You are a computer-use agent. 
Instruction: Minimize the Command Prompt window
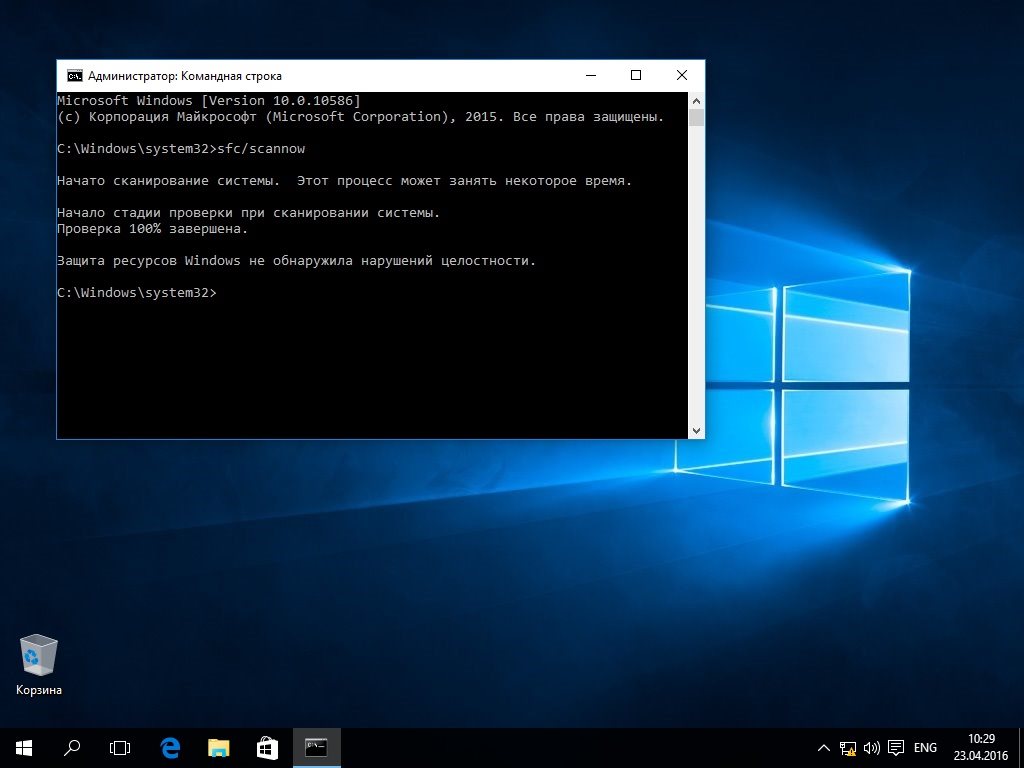(591, 76)
